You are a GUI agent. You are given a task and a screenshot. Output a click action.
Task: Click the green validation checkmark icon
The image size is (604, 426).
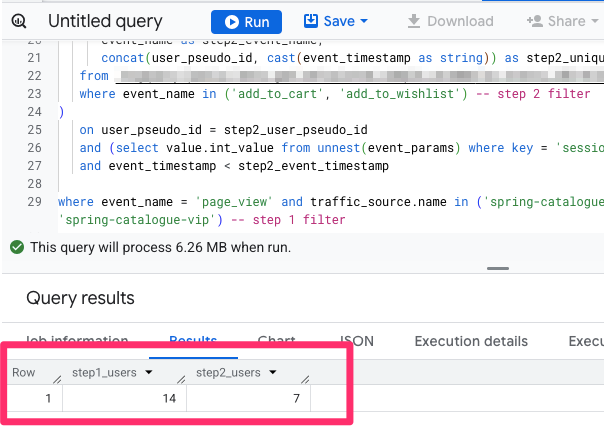(17, 246)
